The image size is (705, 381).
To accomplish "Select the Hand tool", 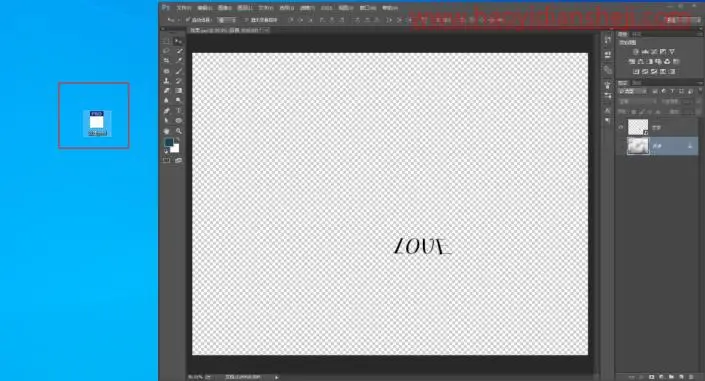I will 166,131.
